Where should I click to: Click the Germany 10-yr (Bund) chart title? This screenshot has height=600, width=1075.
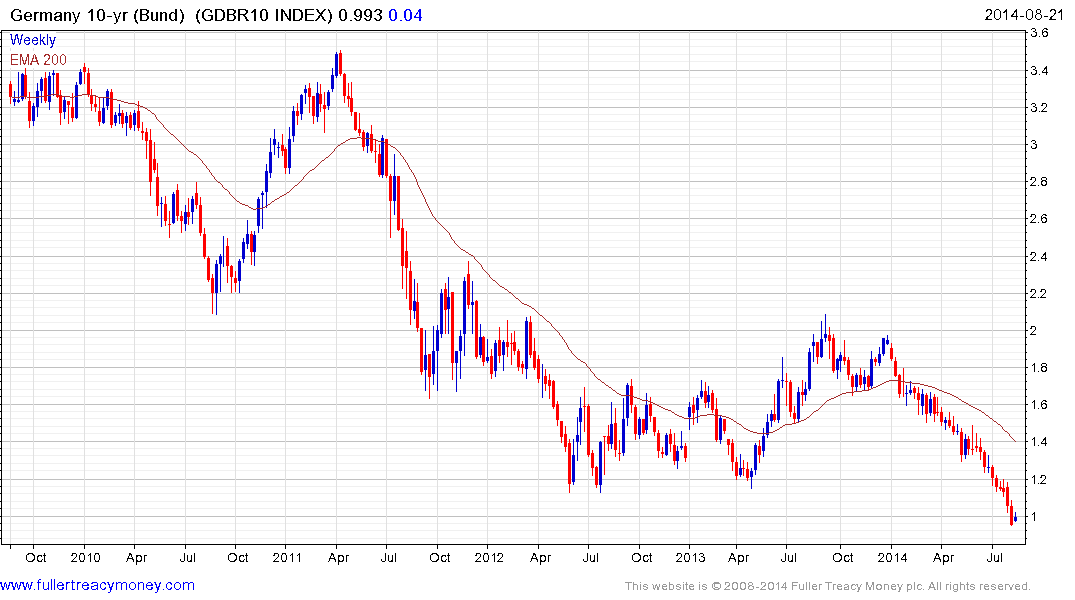(97, 15)
